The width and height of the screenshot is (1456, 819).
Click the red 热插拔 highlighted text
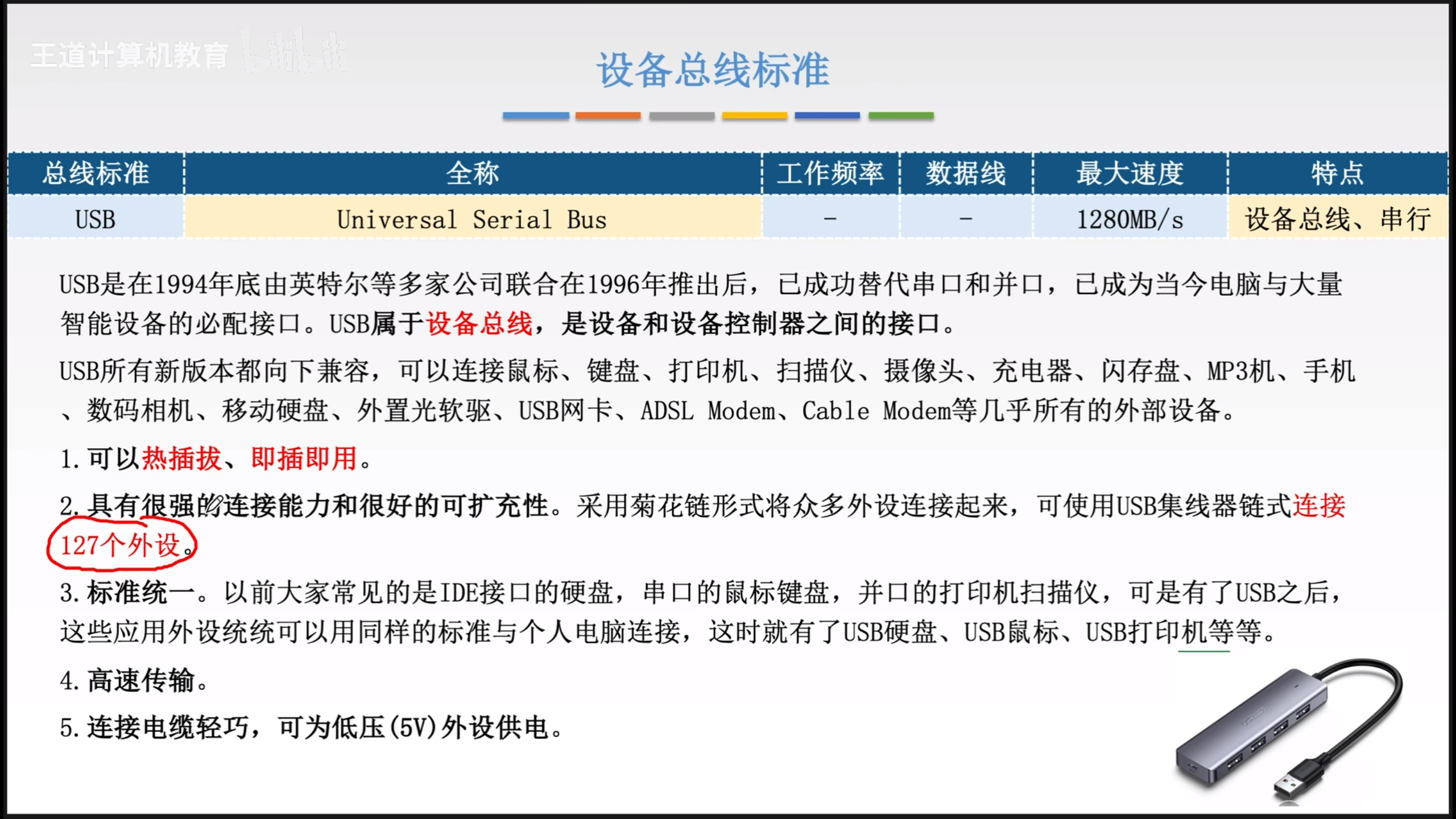pyautogui.click(x=181, y=458)
